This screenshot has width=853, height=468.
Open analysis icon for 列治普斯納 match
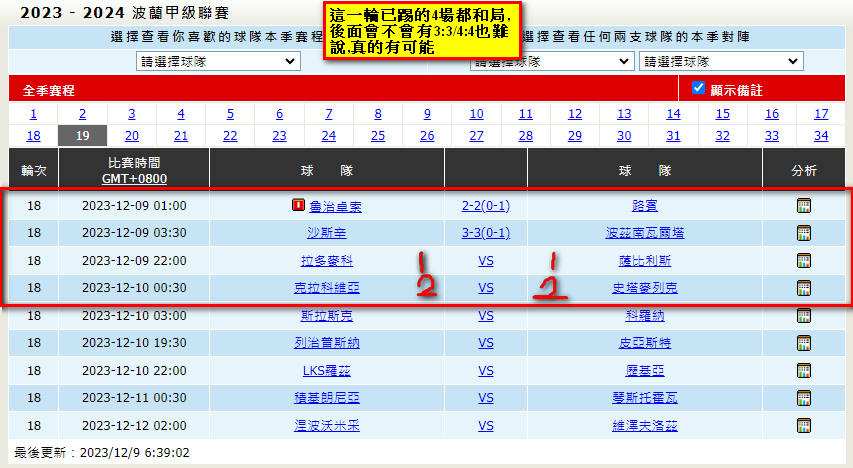tap(803, 342)
